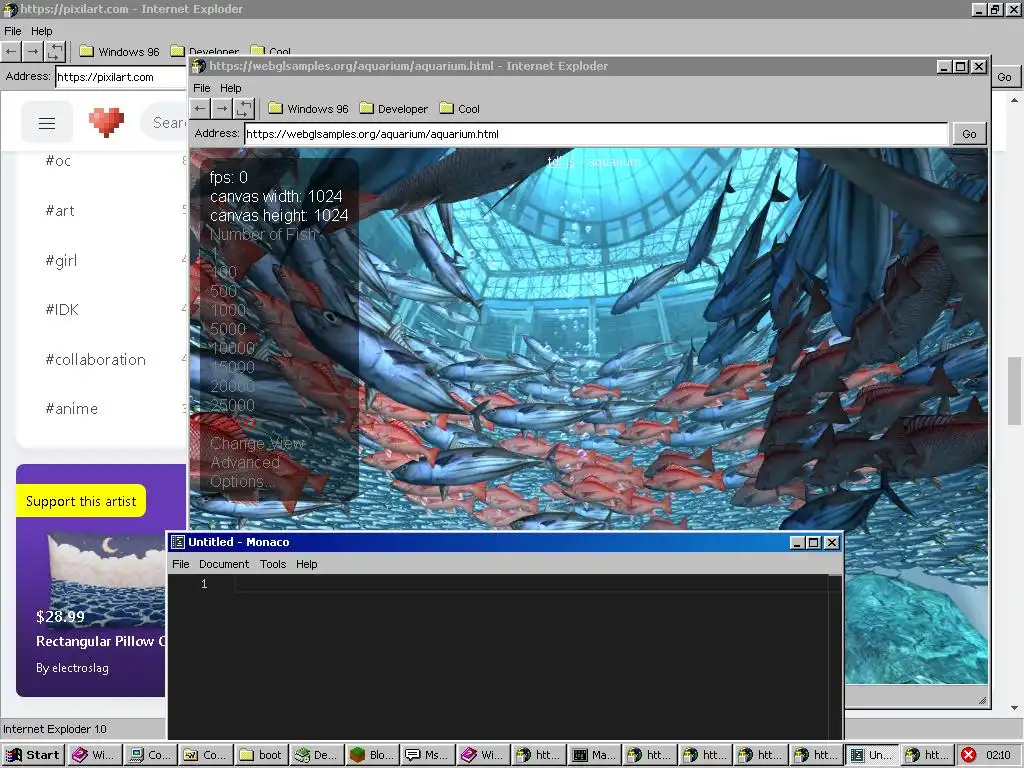Click the #oc hashtag
This screenshot has height=768, width=1024.
point(58,161)
